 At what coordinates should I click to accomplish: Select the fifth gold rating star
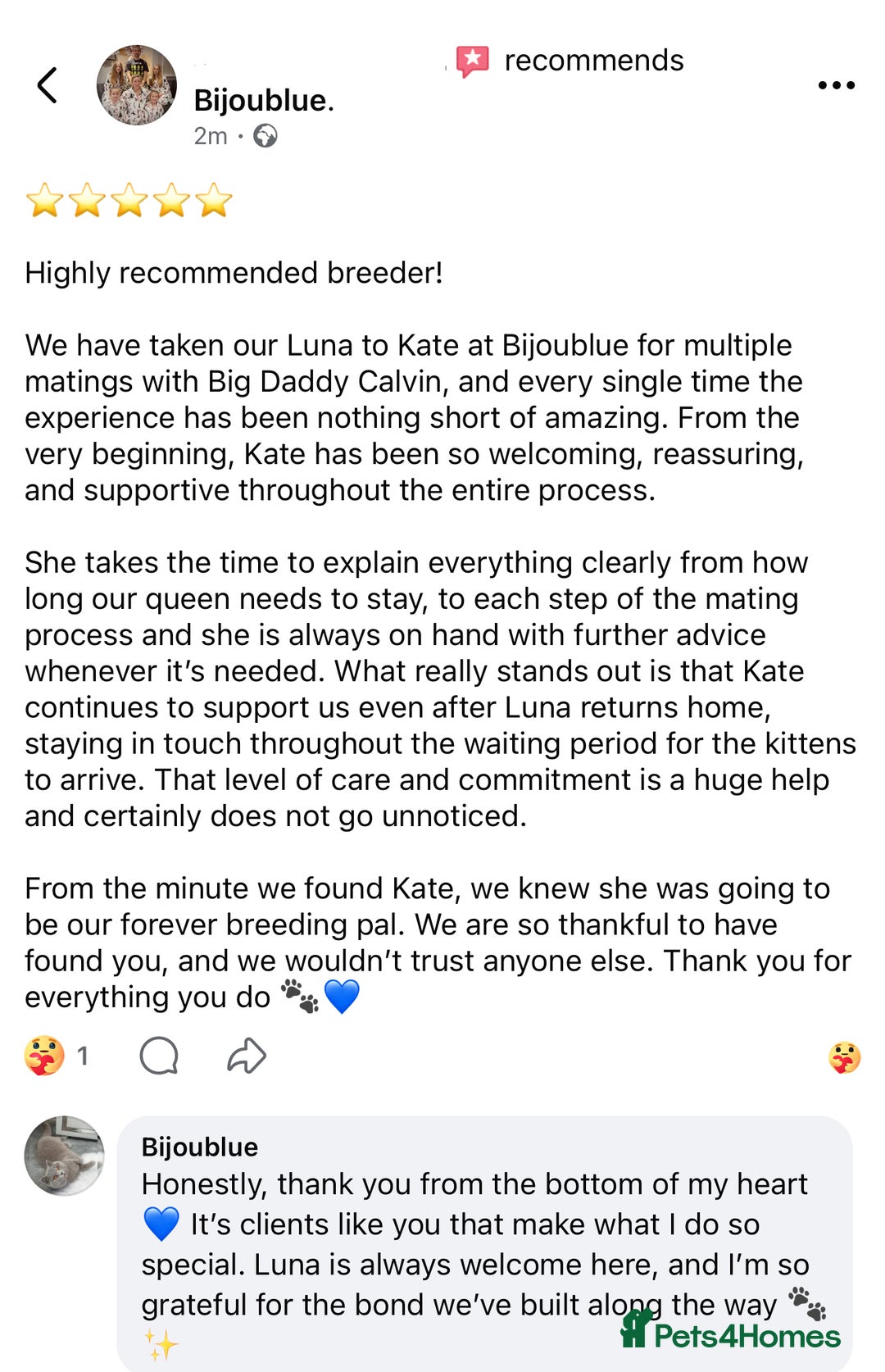pos(214,201)
